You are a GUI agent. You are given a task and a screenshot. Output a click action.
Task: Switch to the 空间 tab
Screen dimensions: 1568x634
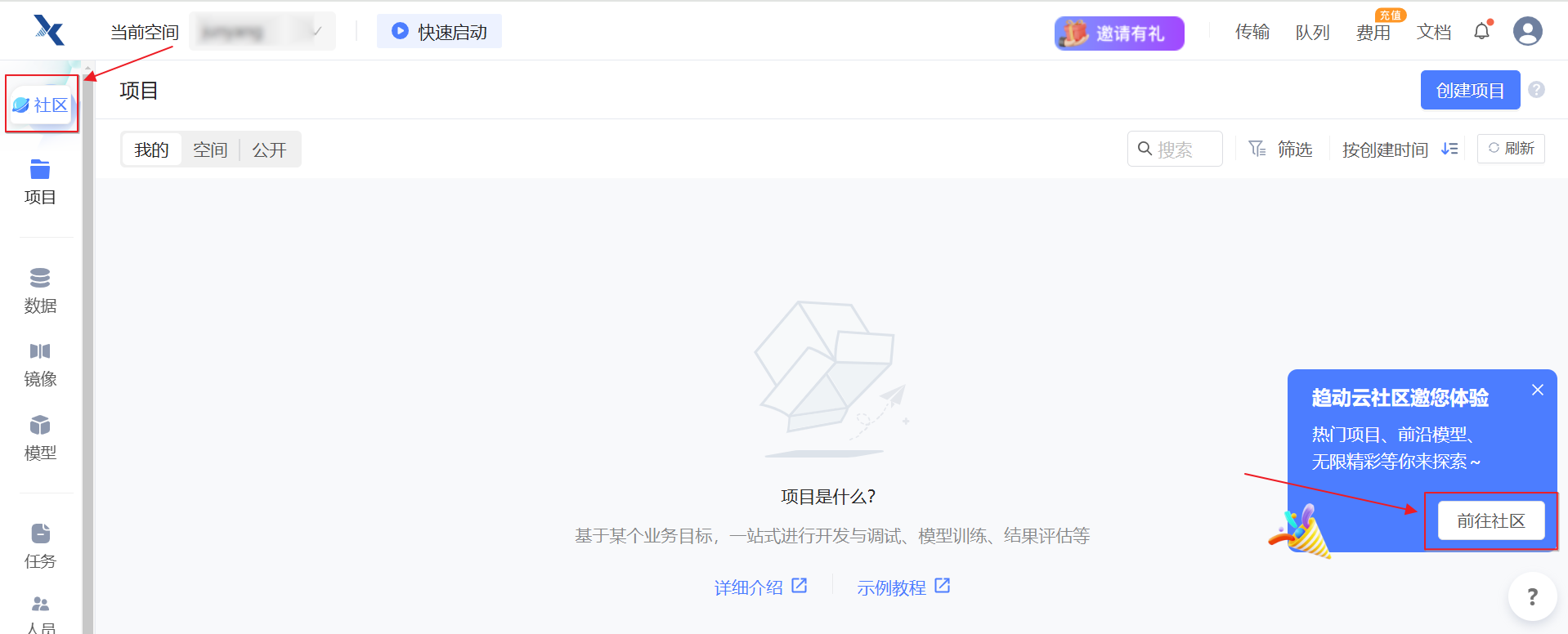coord(210,150)
